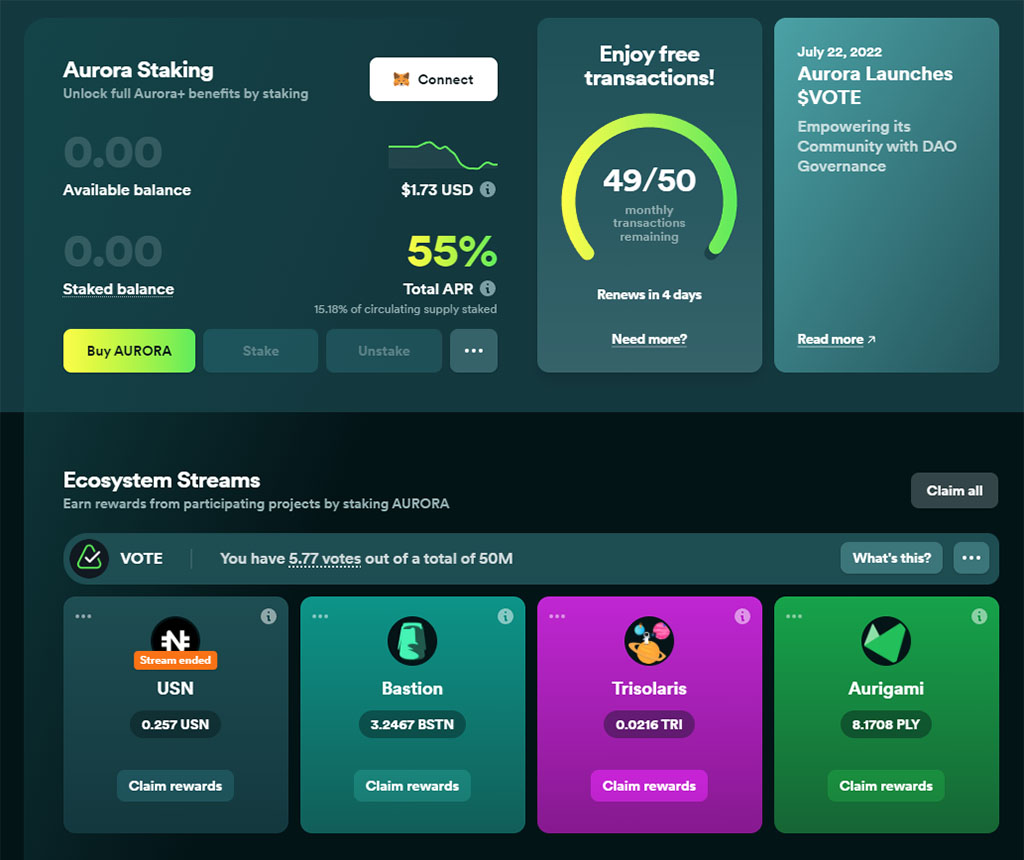Click the Unstake button

[x=384, y=351]
